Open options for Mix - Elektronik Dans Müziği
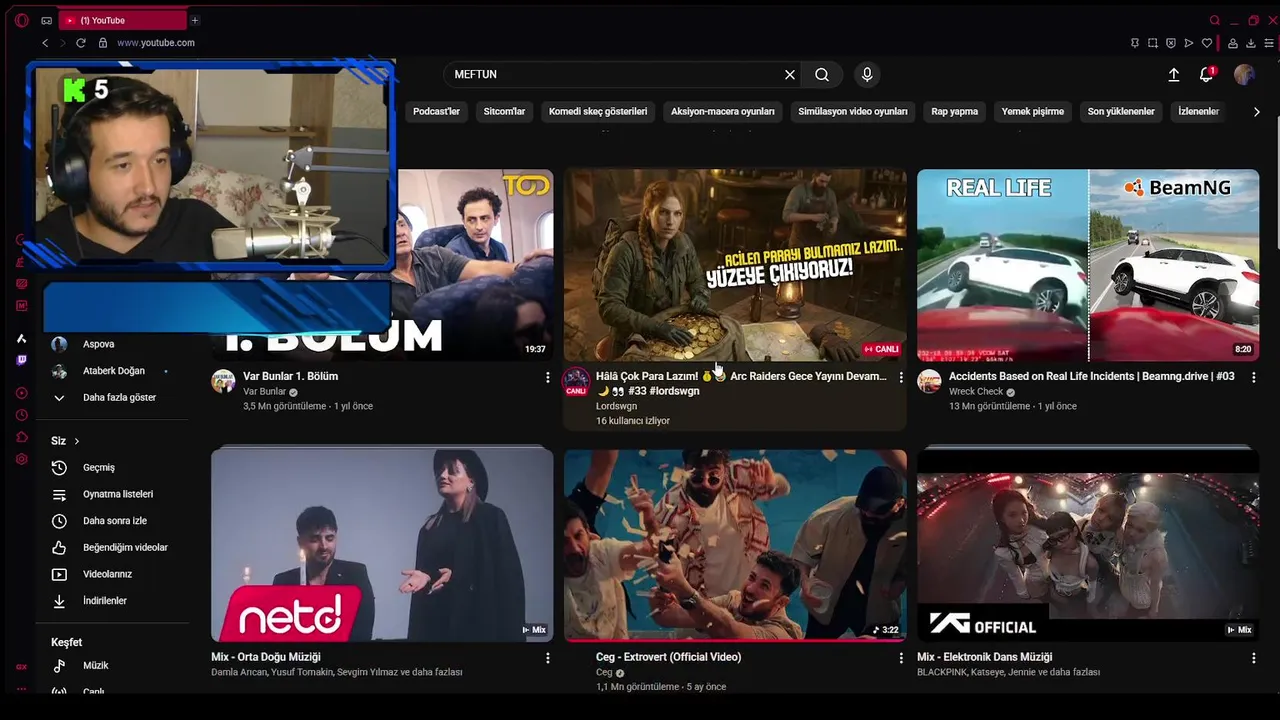Screen dimensions: 1280x720 1253,658
